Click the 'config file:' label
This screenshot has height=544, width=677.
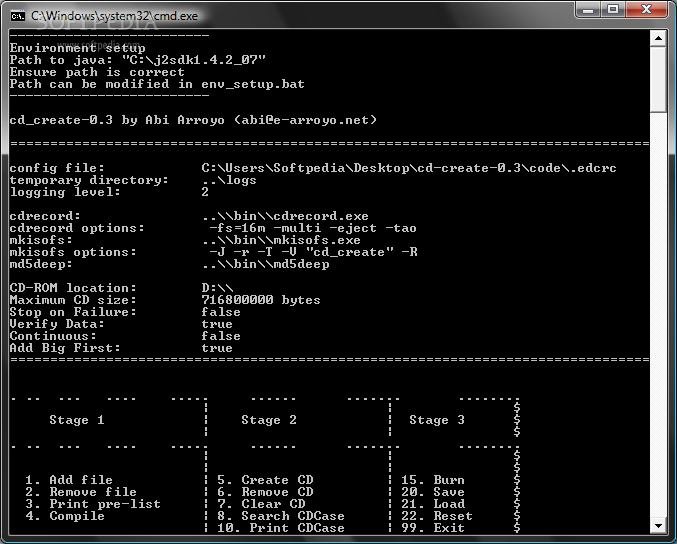click(57, 168)
